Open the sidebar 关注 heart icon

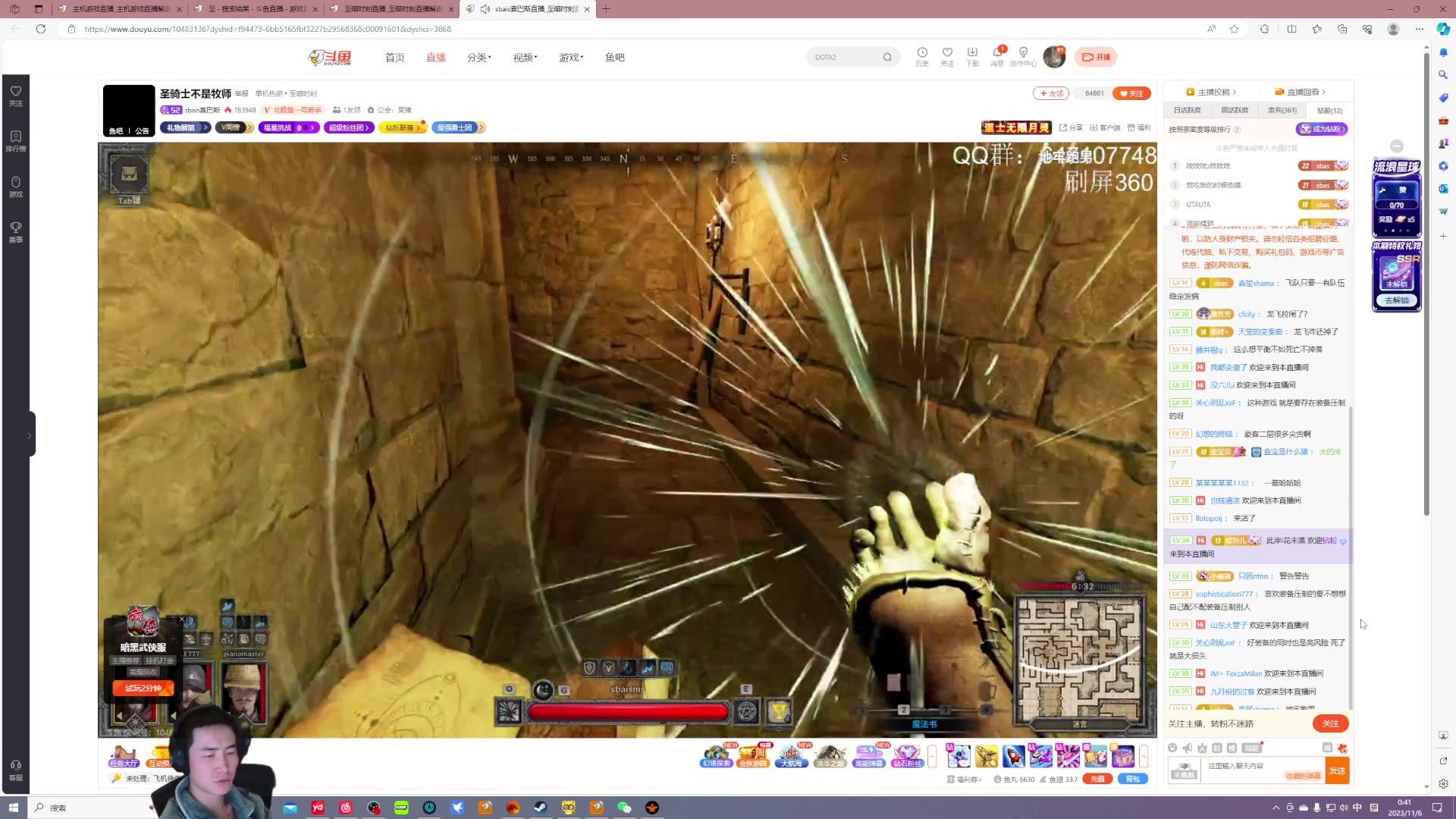(x=15, y=96)
